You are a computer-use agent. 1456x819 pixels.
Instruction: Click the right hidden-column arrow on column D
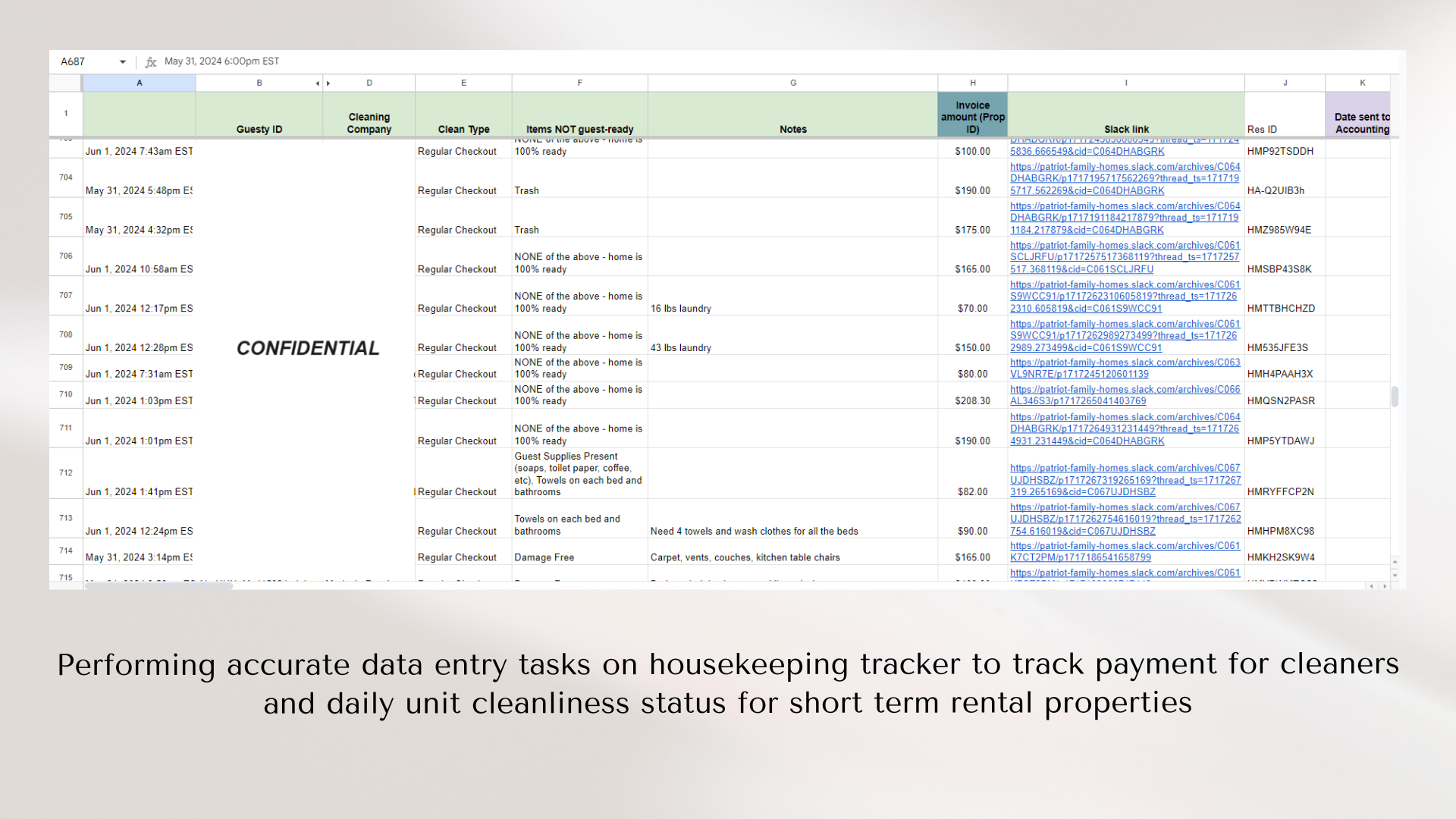pos(328,83)
